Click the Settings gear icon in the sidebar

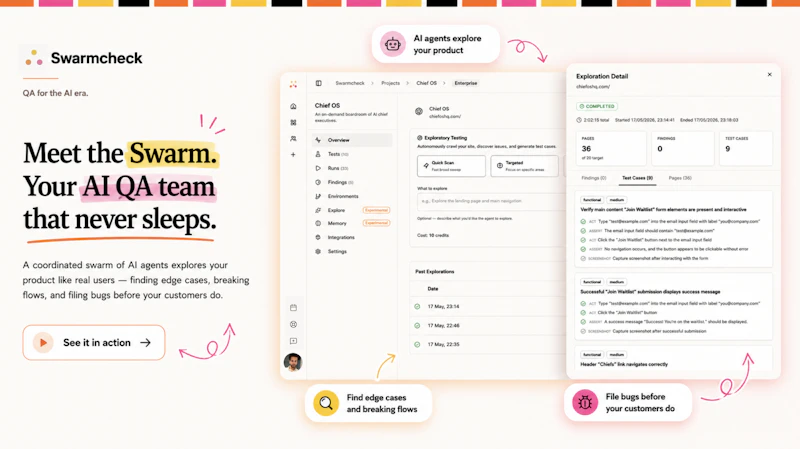[x=318, y=252]
